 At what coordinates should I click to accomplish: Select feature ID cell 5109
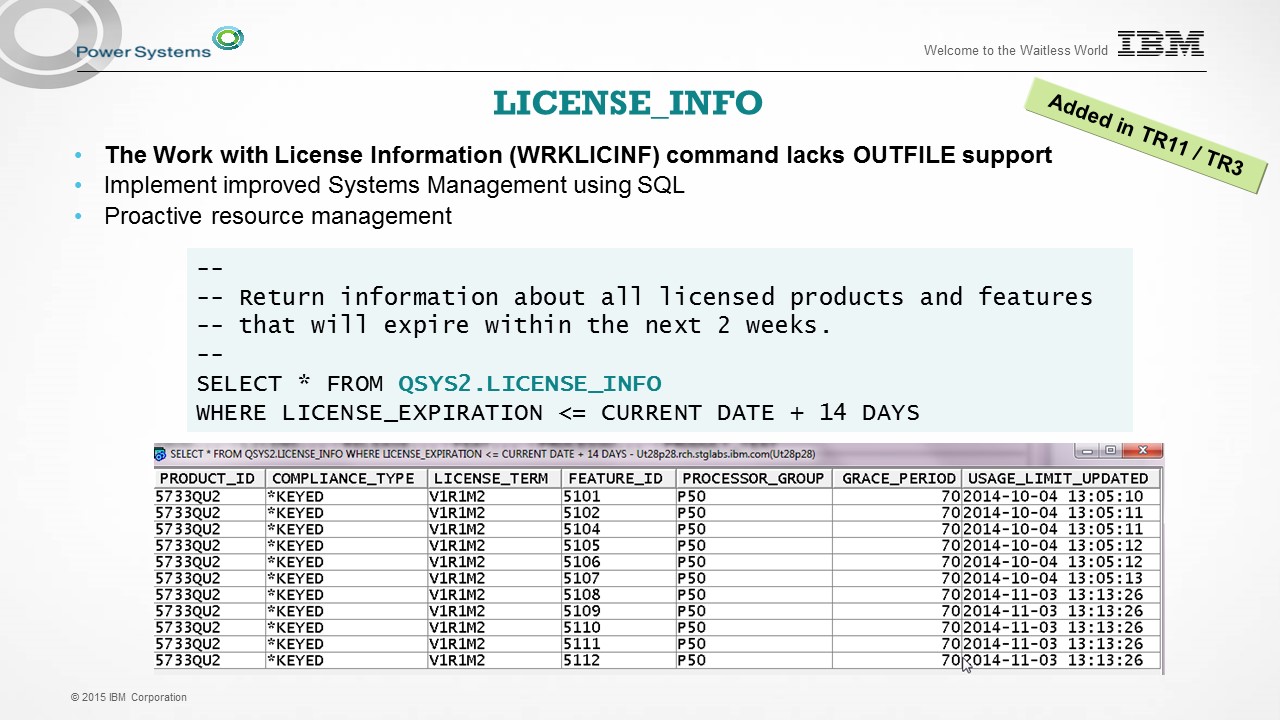[618, 611]
